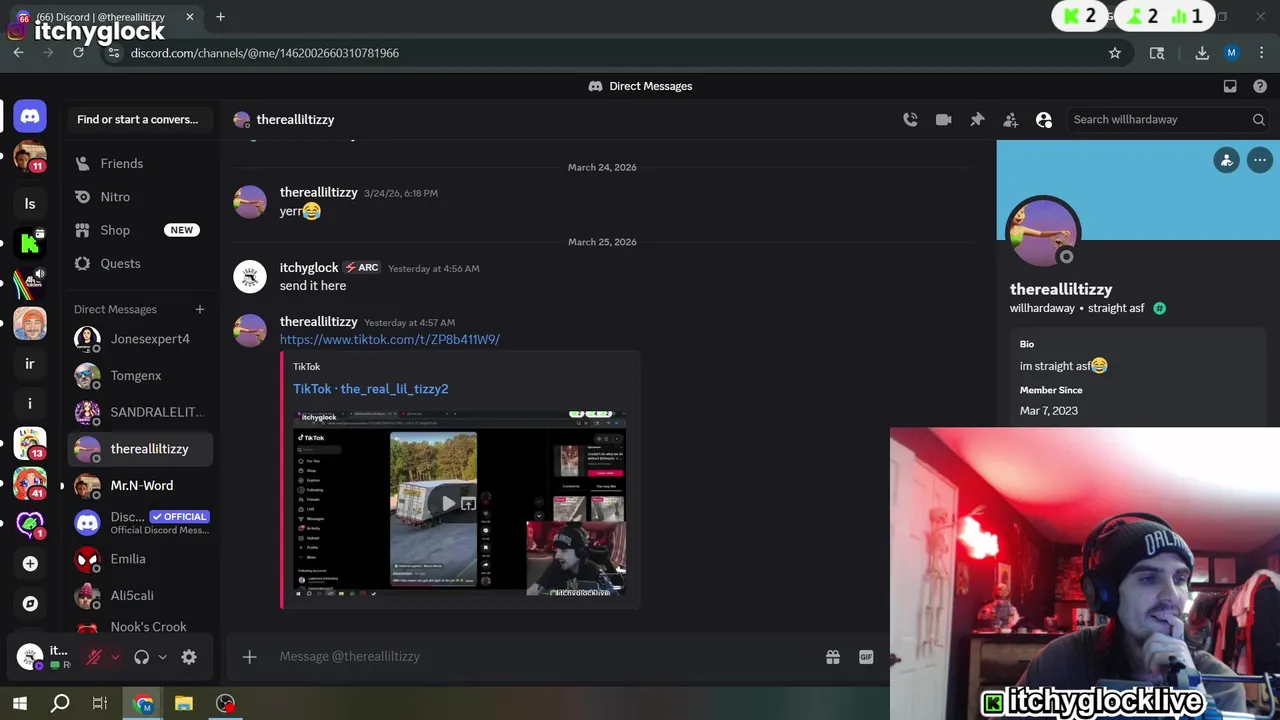1280x720 pixels.
Task: Open the official Discord messages conversation
Action: point(140,522)
